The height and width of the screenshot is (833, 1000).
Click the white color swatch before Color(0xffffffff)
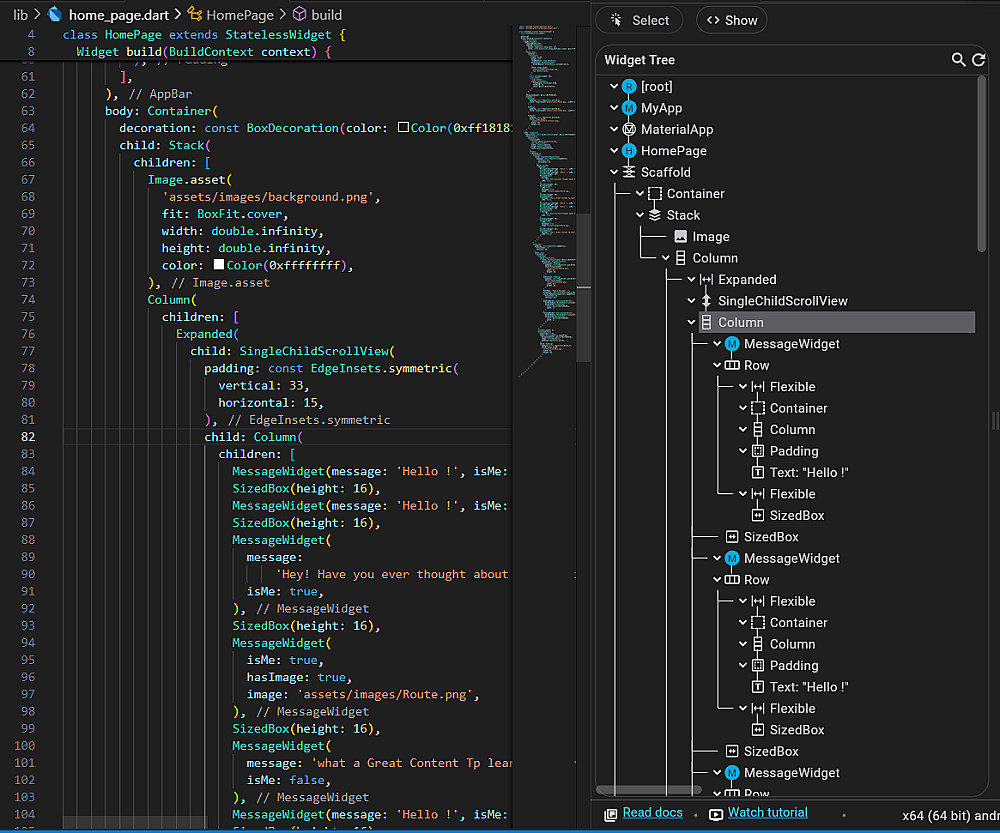218,266
